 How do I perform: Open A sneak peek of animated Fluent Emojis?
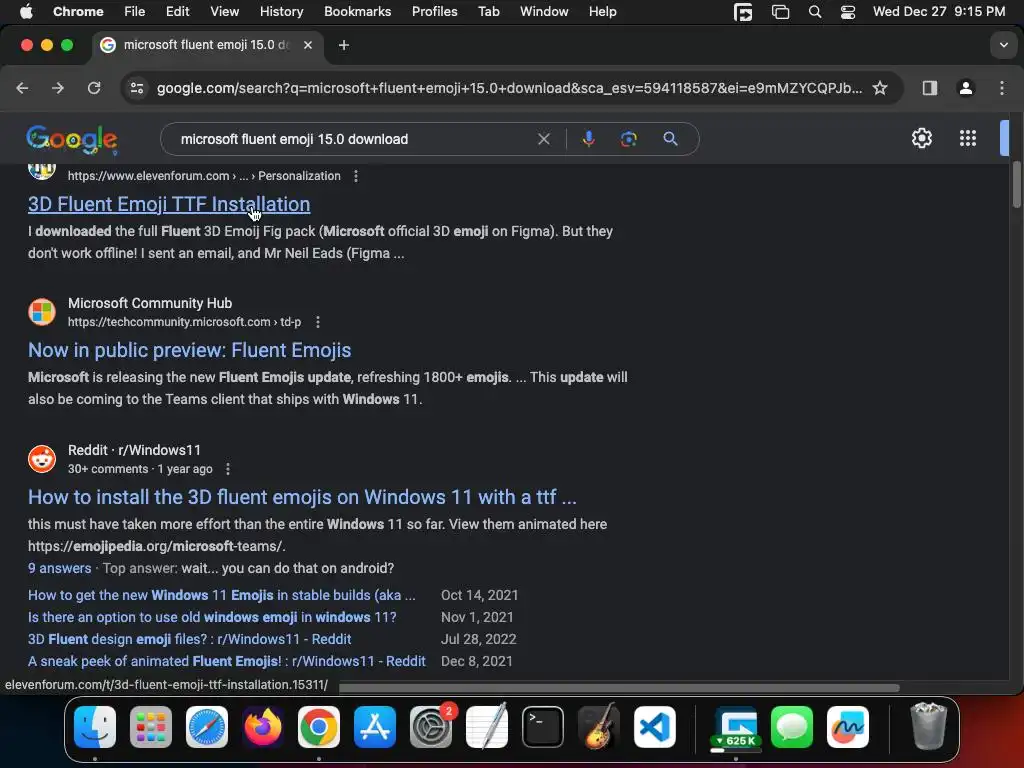[227, 662]
